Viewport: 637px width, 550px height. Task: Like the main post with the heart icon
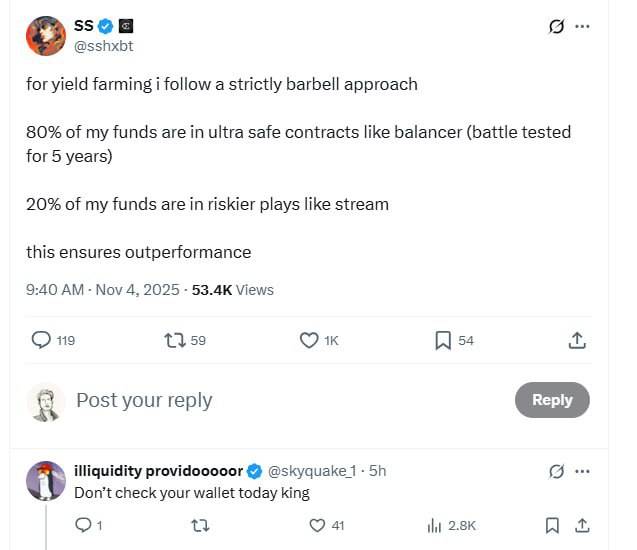[x=309, y=341]
